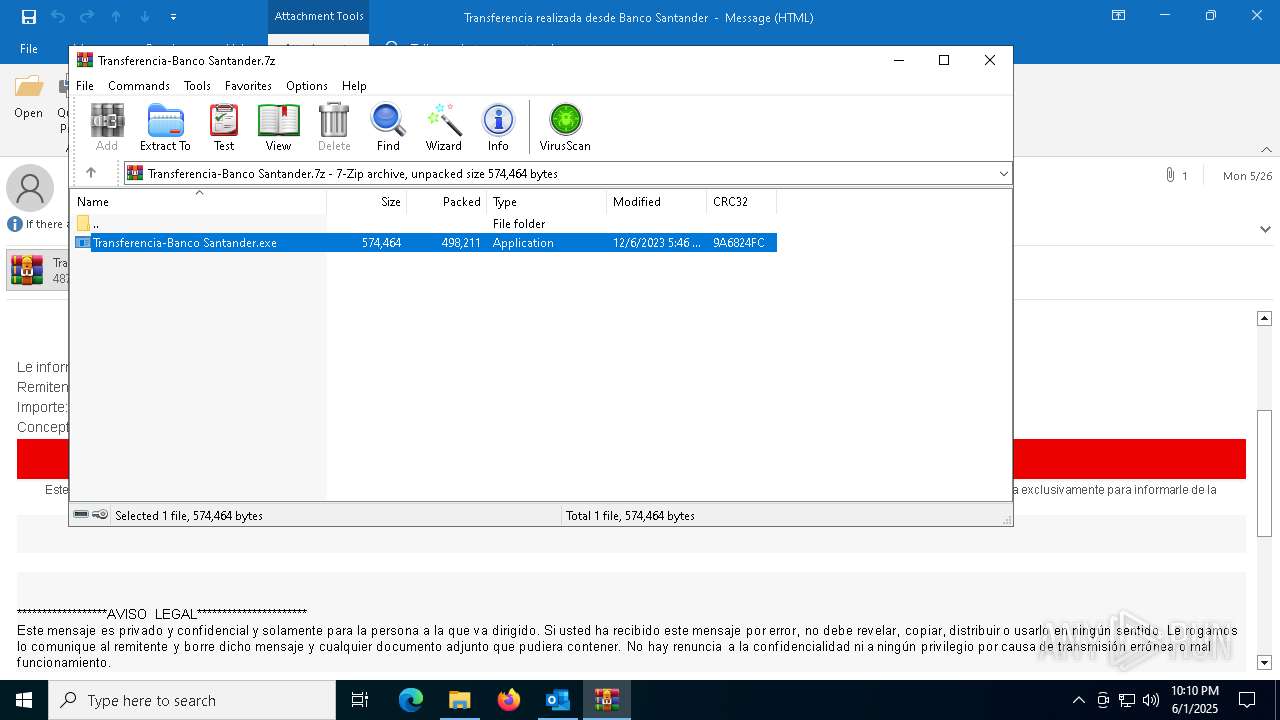
Task: Click the 'Total 1 file' status text
Action: click(630, 516)
